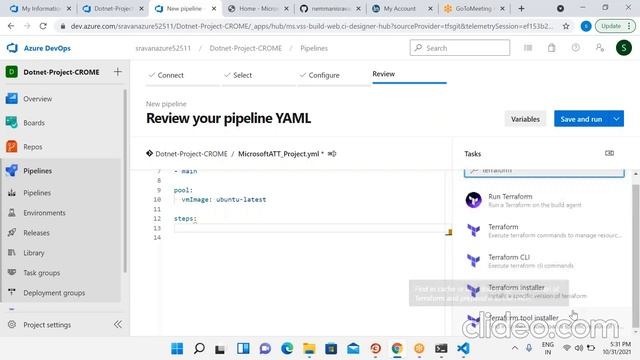Reload the browser page
This screenshot has height=360, width=640.
[43, 26]
